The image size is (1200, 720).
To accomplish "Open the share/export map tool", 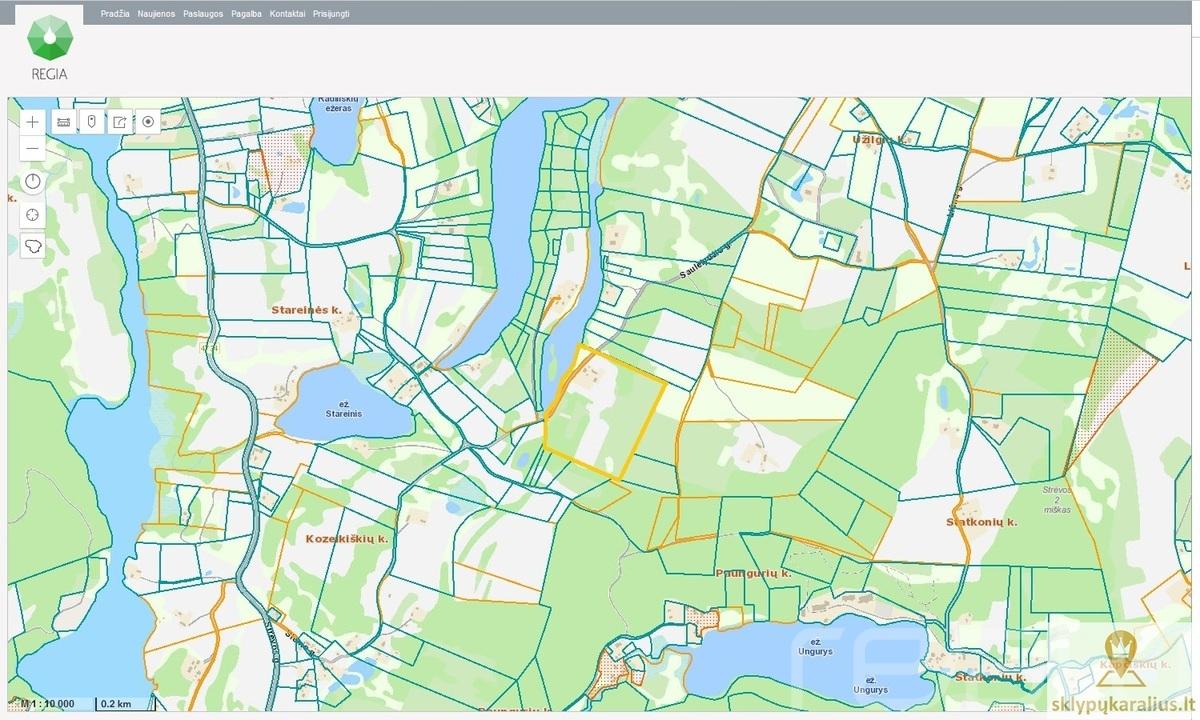I will [x=119, y=122].
